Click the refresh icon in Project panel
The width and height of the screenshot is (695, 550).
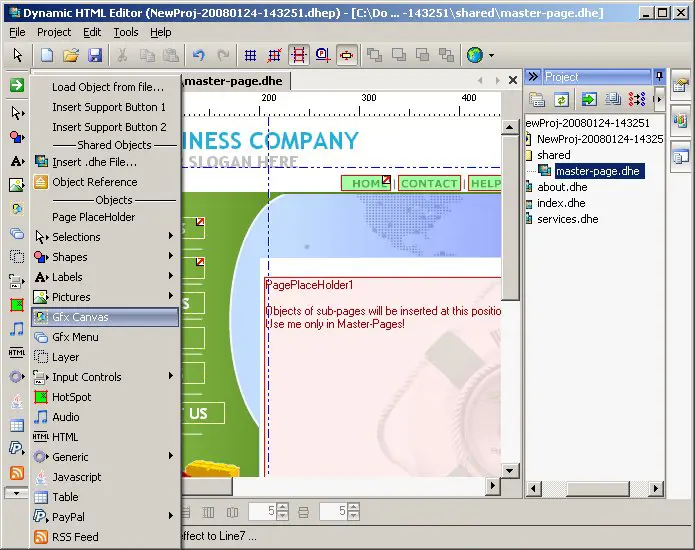pyautogui.click(x=562, y=99)
